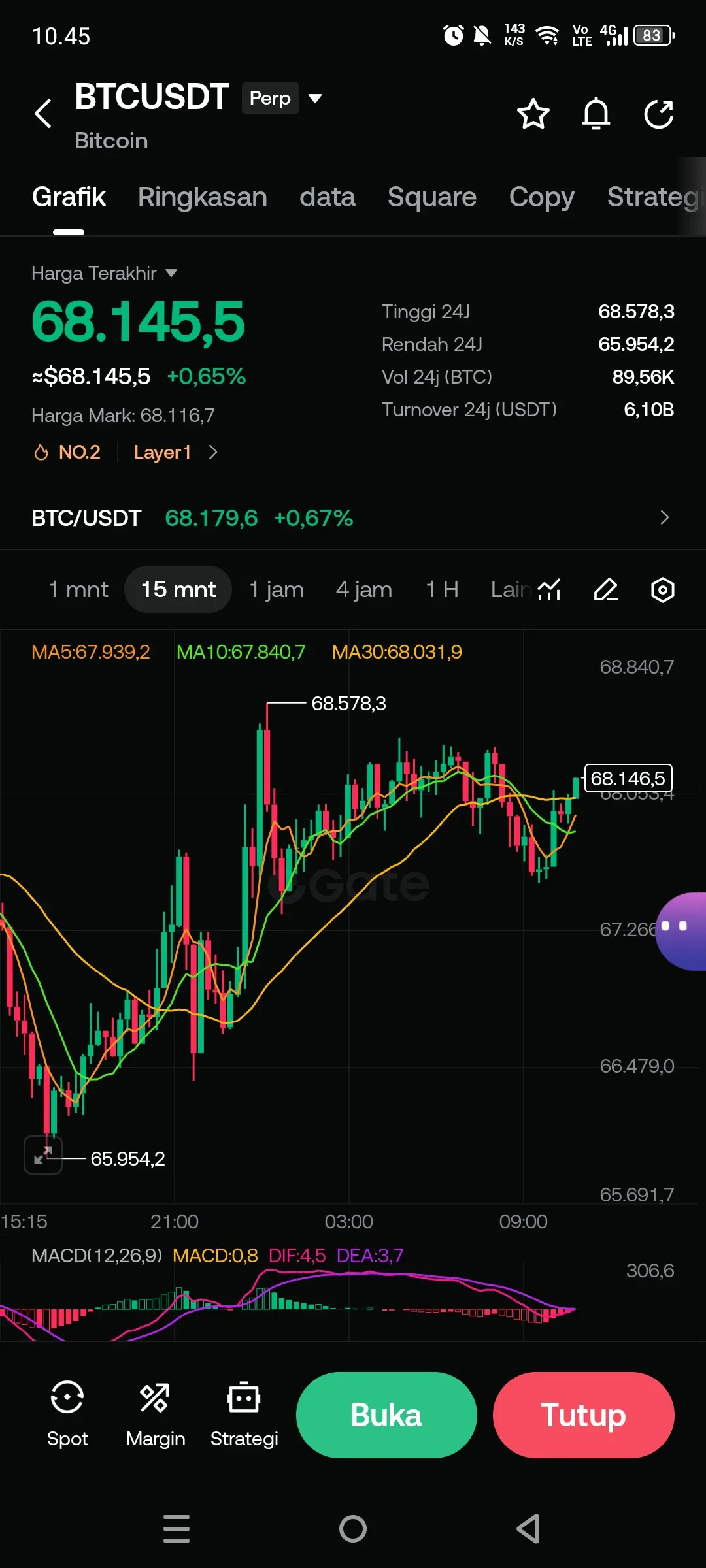This screenshot has height=1568, width=706.
Task: Tap the current price marker 68.146,5
Action: pos(628,778)
